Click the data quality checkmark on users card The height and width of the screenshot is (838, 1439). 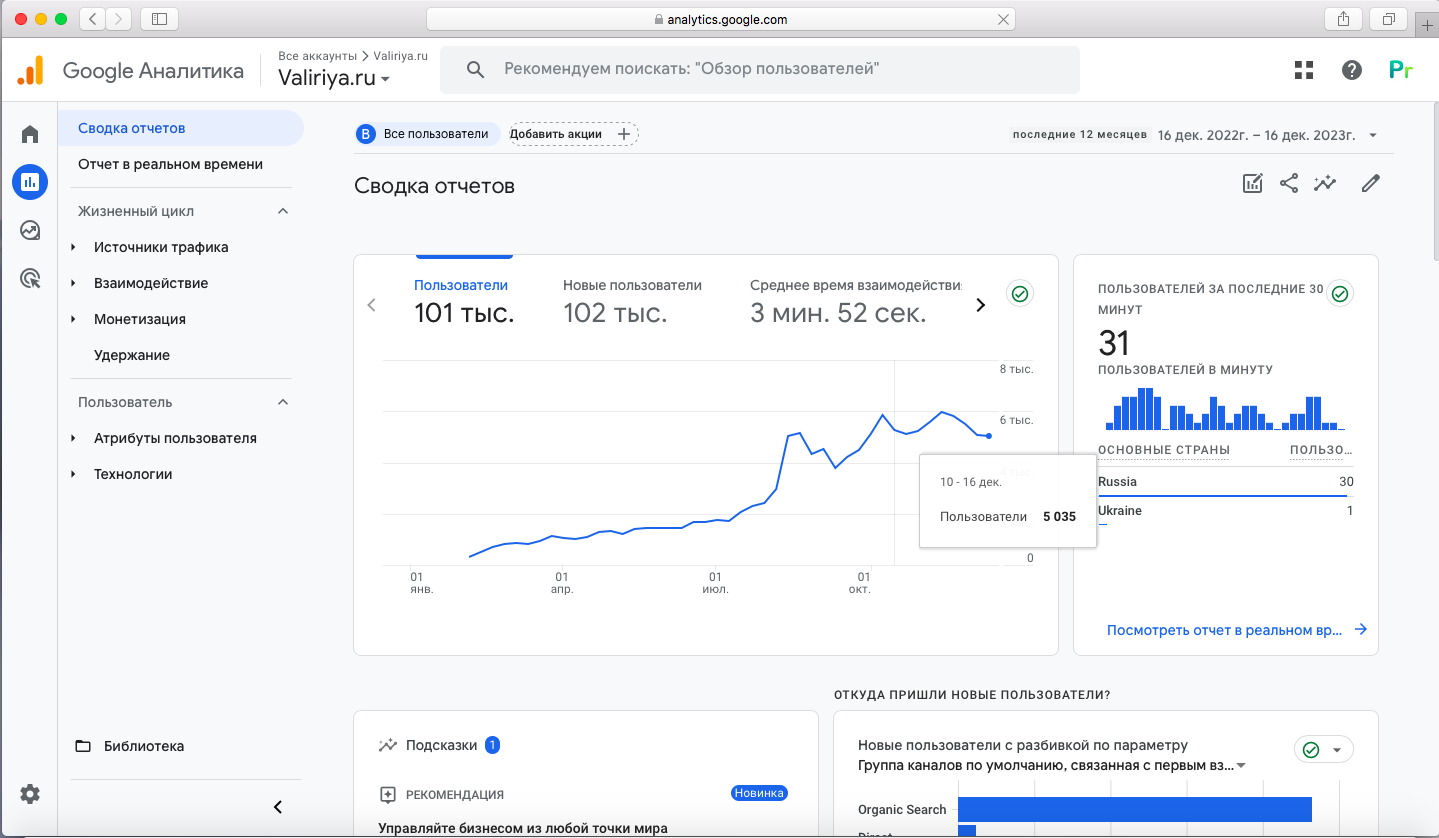[x=1020, y=294]
